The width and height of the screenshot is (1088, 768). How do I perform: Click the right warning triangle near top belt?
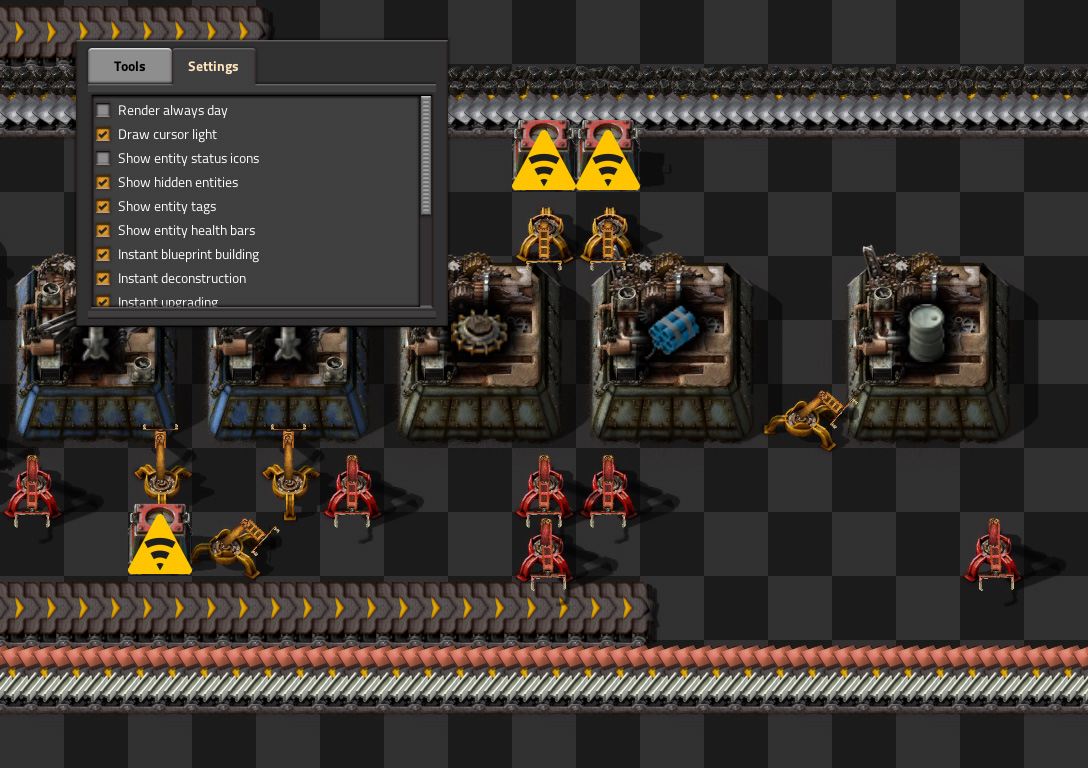click(x=608, y=161)
